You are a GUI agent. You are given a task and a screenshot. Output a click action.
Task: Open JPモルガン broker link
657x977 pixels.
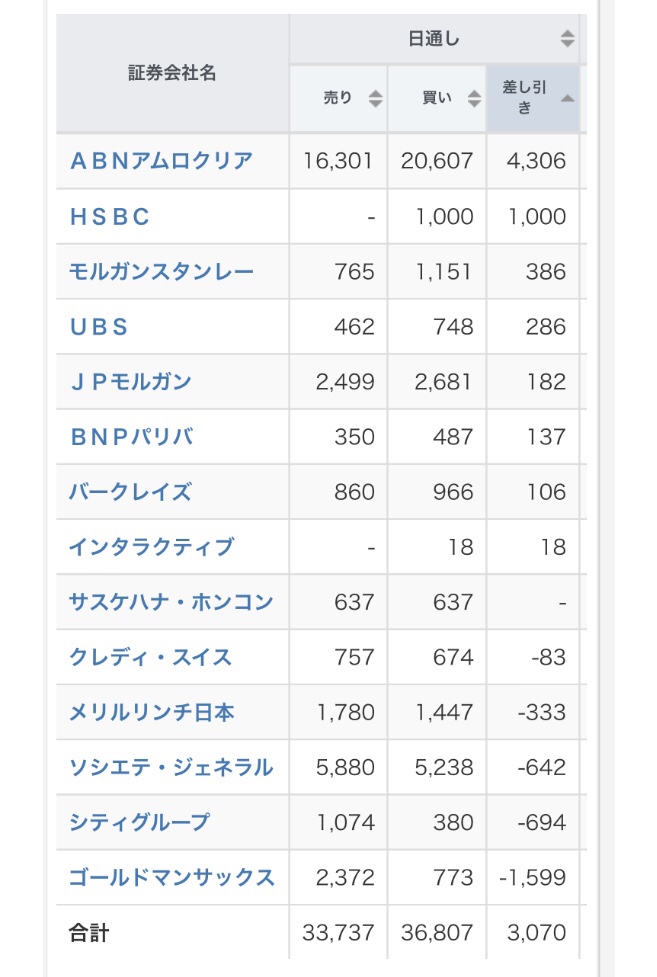(x=130, y=381)
